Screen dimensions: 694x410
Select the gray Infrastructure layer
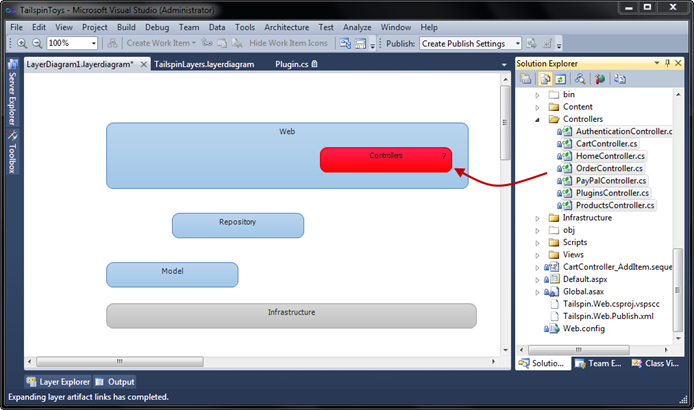tap(291, 316)
